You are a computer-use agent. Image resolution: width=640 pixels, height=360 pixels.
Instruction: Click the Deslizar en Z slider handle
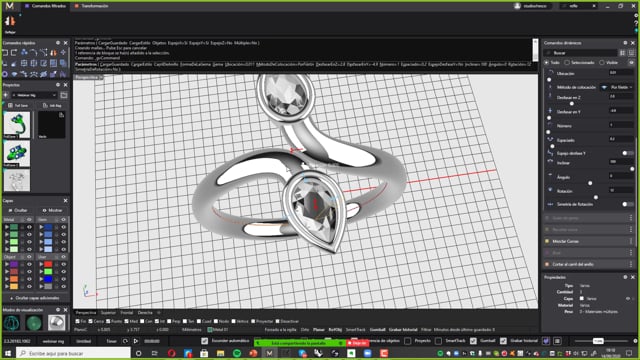pos(571,104)
